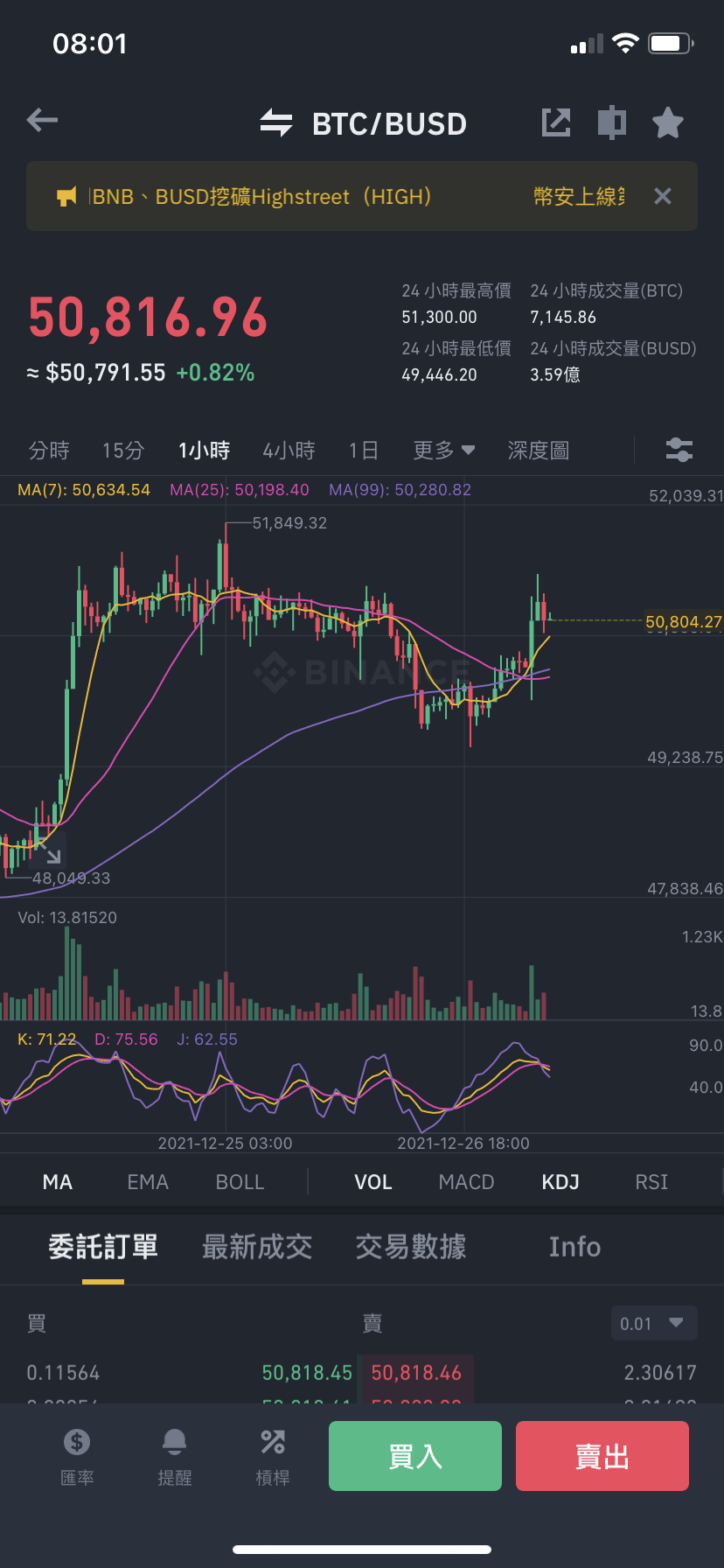Image resolution: width=724 pixels, height=1568 pixels.
Task: Dismiss the announcement banner
Action: 663,196
